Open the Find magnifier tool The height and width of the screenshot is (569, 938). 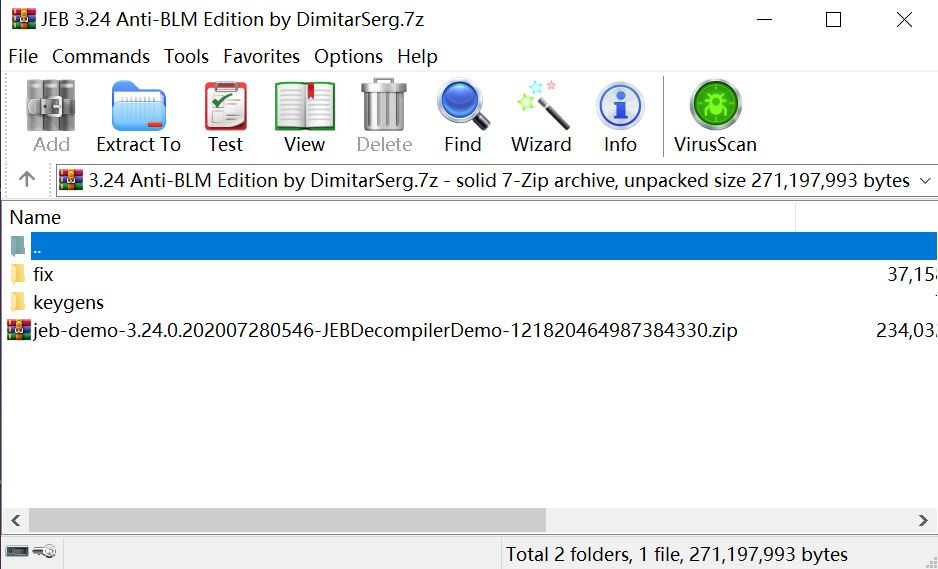pyautogui.click(x=463, y=105)
